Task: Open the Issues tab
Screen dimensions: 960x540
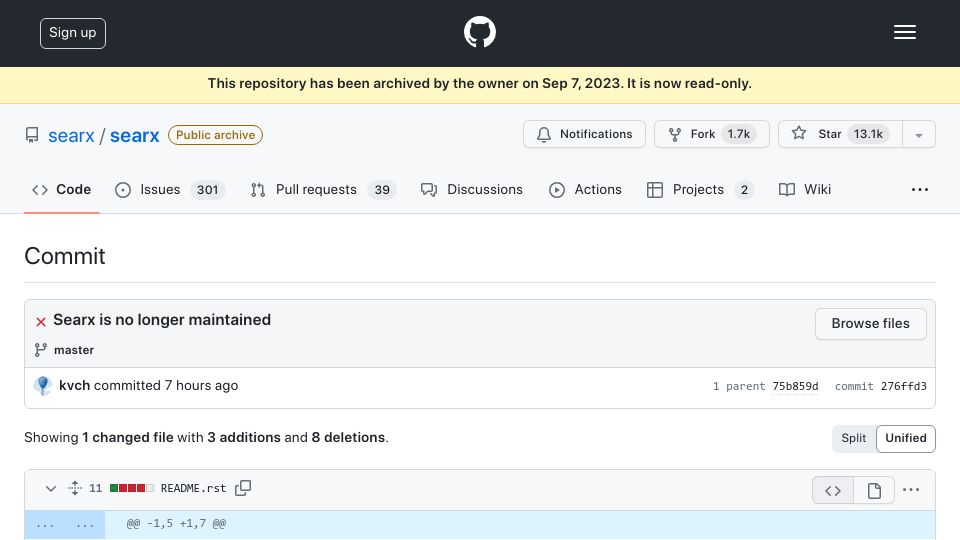Action: tap(170, 190)
